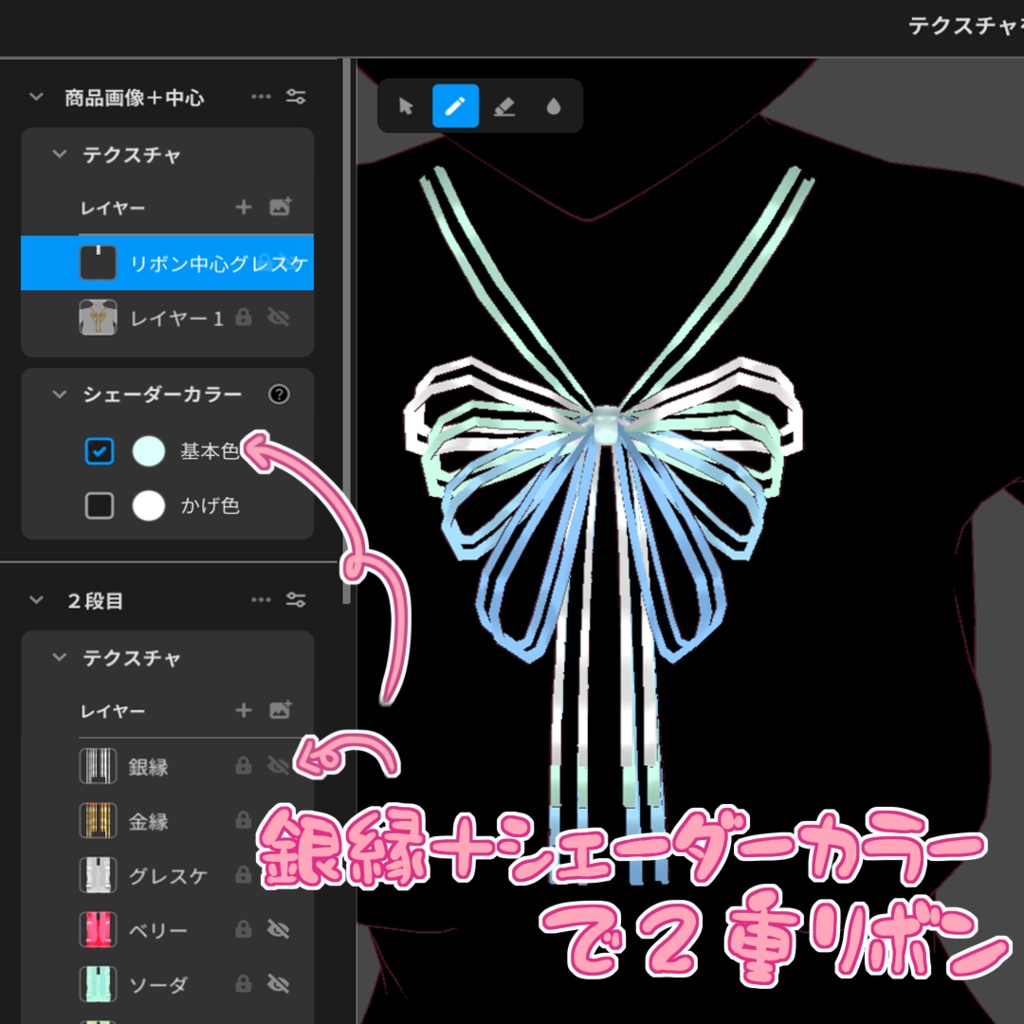The height and width of the screenshot is (1024, 1024).
Task: Click the ソーダ layer thumbnail
Action: [98, 984]
